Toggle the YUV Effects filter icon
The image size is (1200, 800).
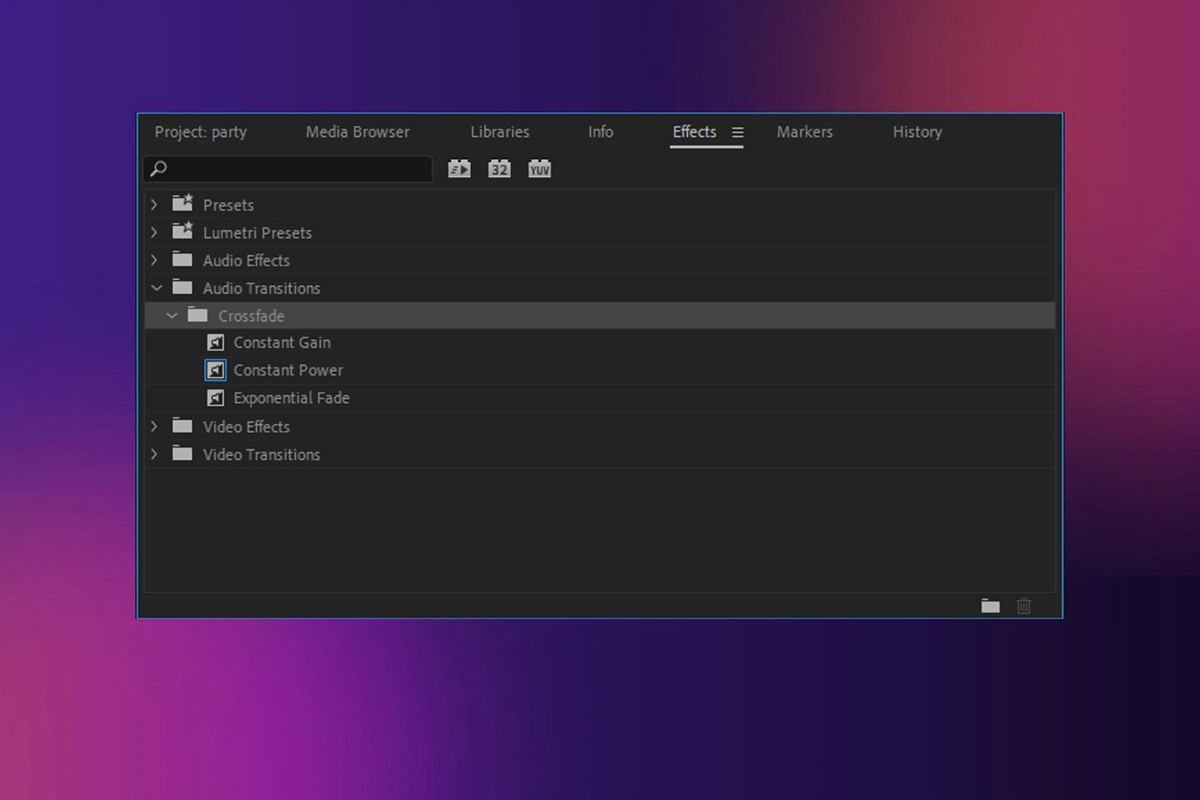coord(540,169)
